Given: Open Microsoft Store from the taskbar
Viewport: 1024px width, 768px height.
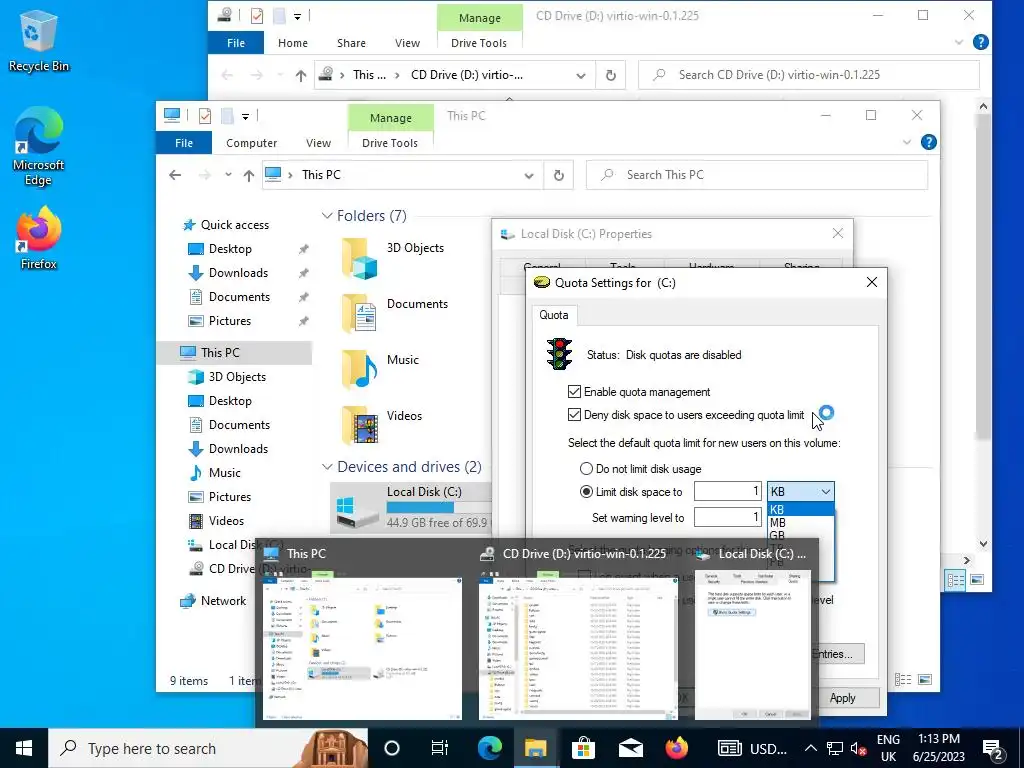Looking at the screenshot, I should point(583,748).
